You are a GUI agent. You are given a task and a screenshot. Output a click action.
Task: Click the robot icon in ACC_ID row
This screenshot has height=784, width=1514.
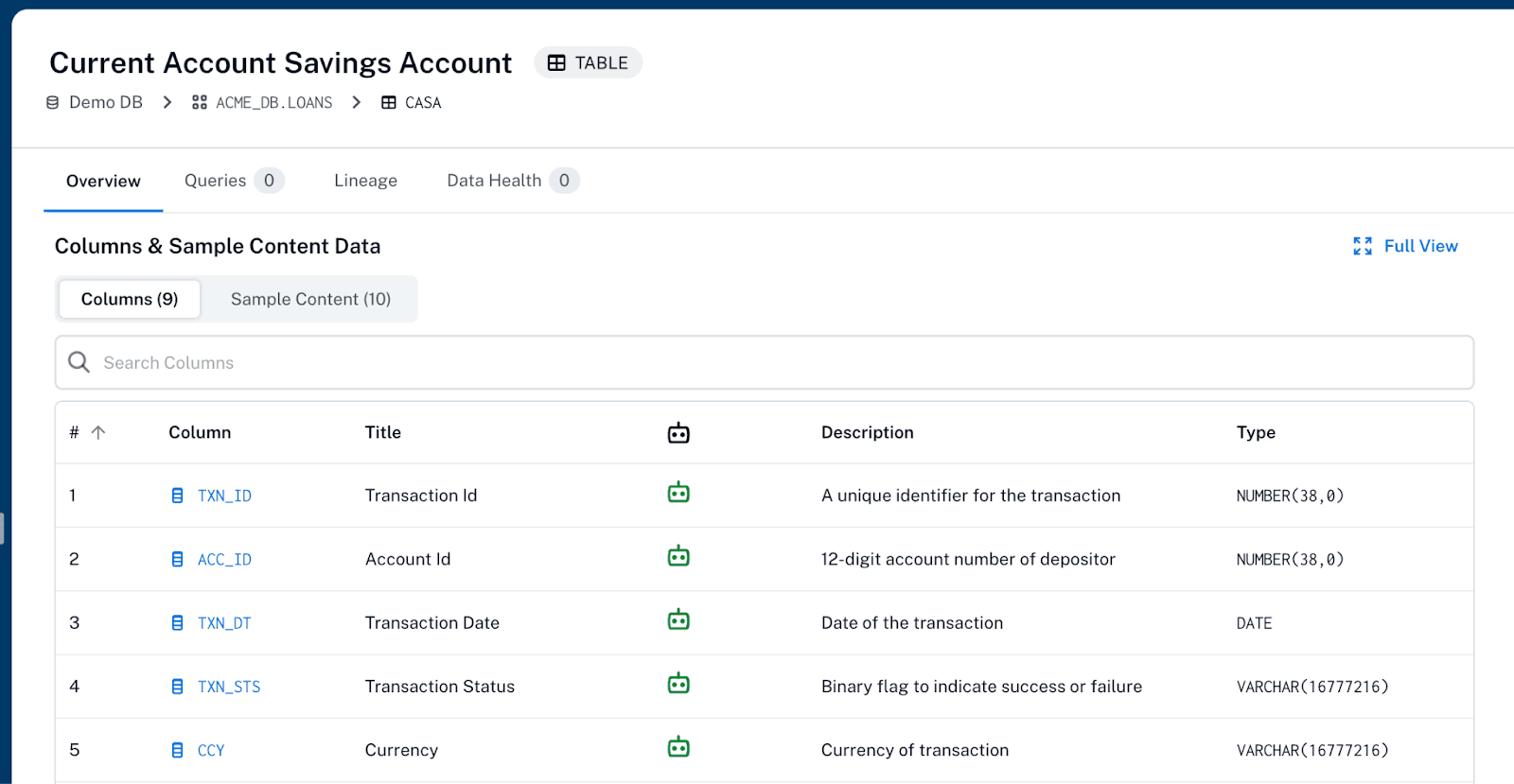(678, 556)
